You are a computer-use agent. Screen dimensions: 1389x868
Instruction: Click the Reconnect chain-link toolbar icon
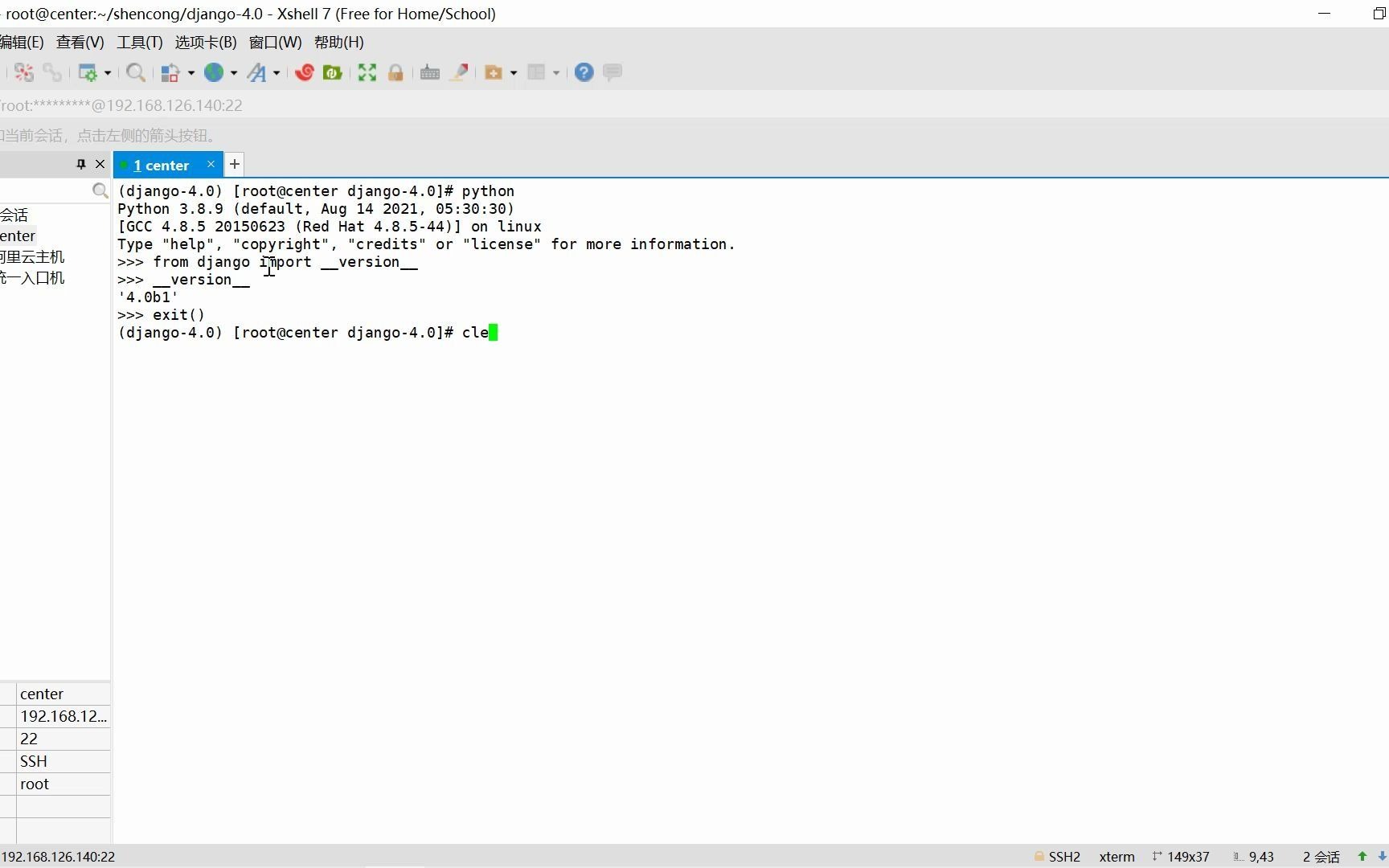point(52,73)
